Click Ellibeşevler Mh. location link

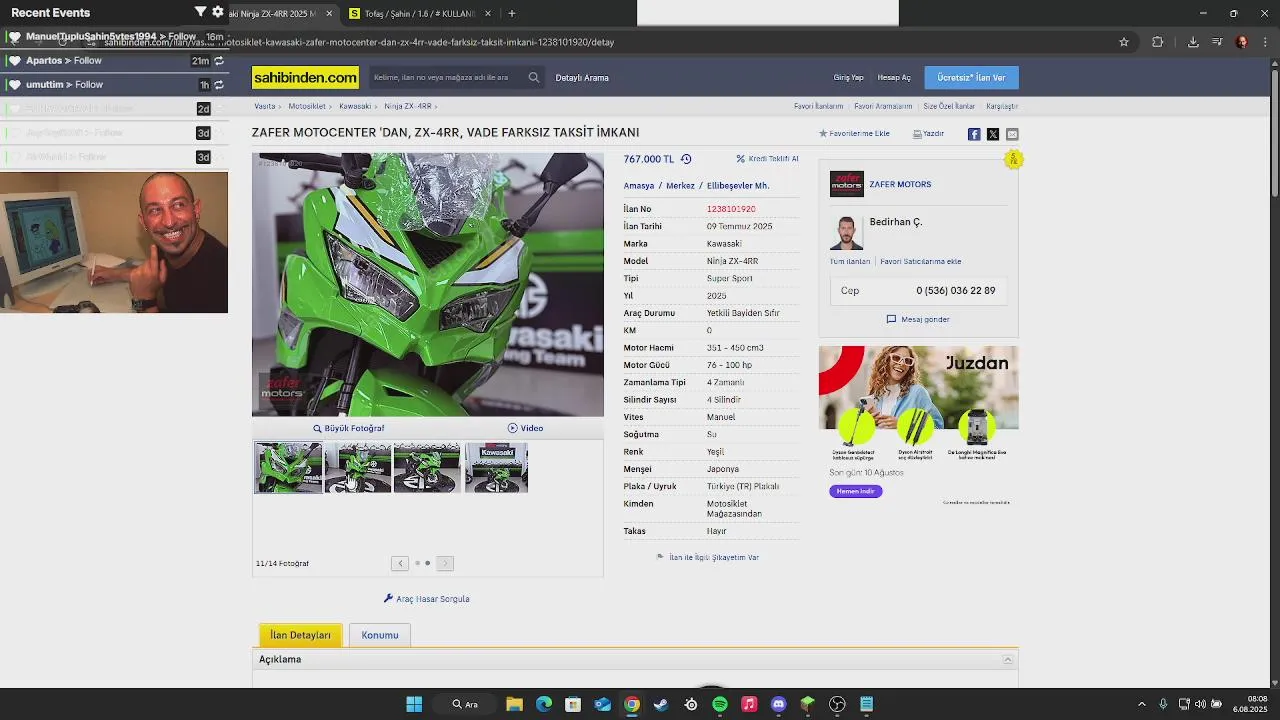738,186
